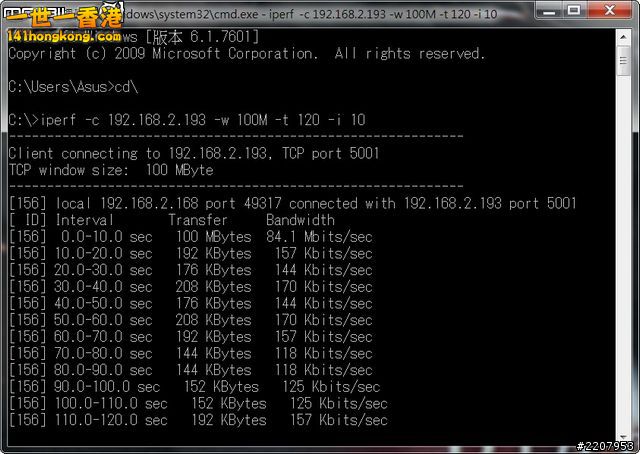Click the cmd.exe title bar text
This screenshot has height=454, width=640.
coord(330,14)
